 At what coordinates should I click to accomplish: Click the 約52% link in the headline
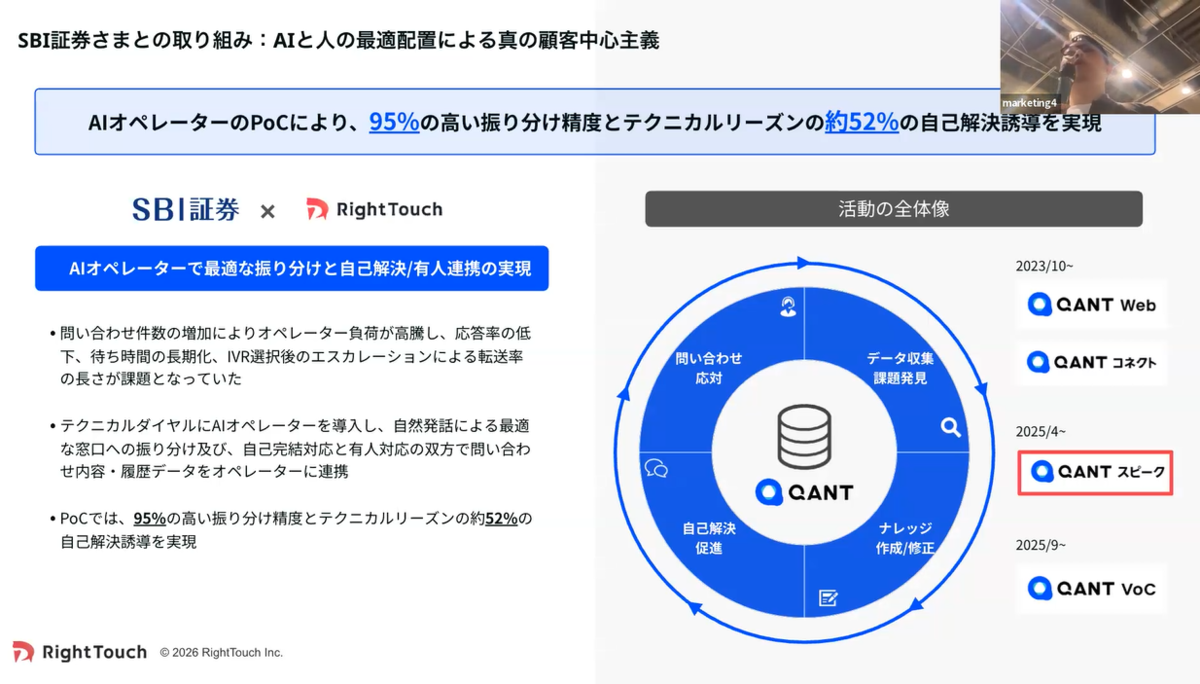pos(861,123)
